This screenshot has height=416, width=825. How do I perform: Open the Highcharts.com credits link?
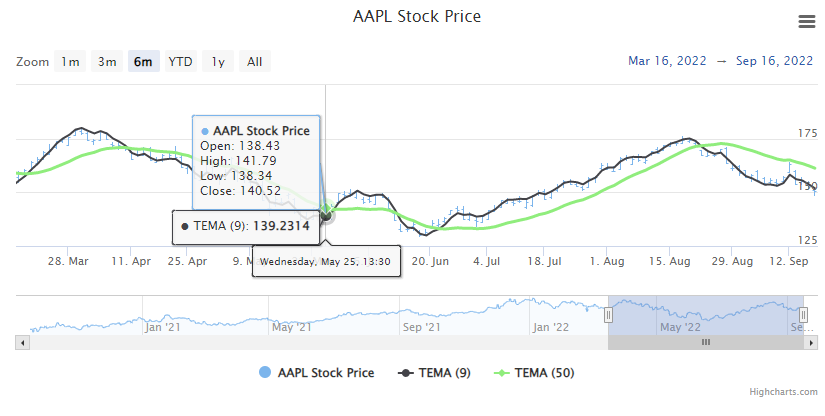pos(790,394)
